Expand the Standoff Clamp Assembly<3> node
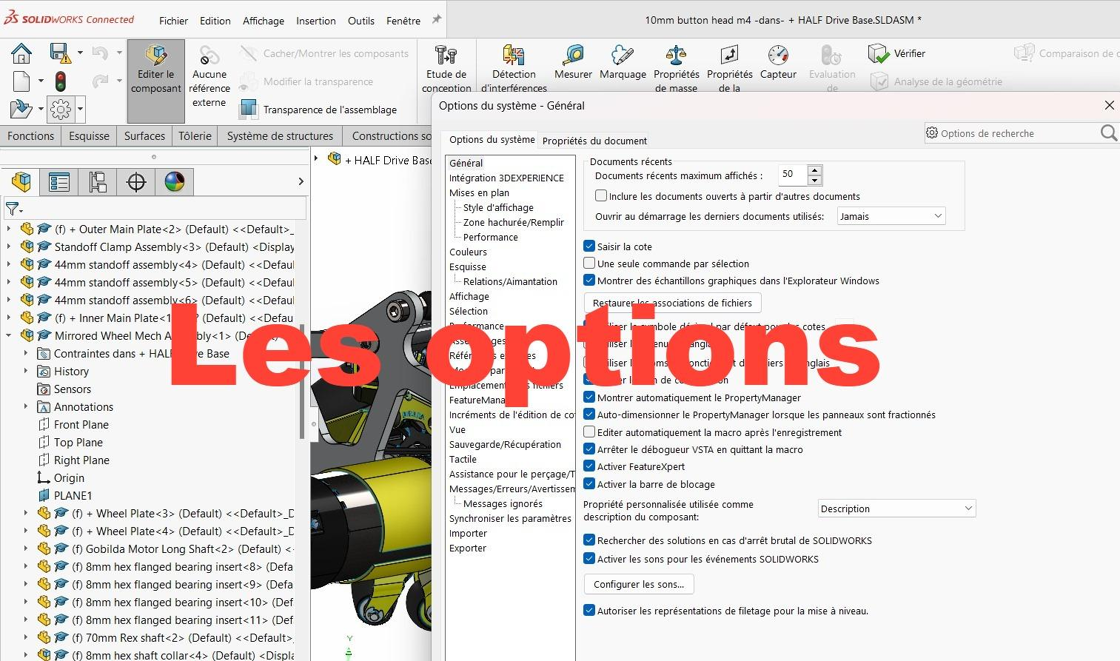This screenshot has width=1120, height=661. point(9,247)
